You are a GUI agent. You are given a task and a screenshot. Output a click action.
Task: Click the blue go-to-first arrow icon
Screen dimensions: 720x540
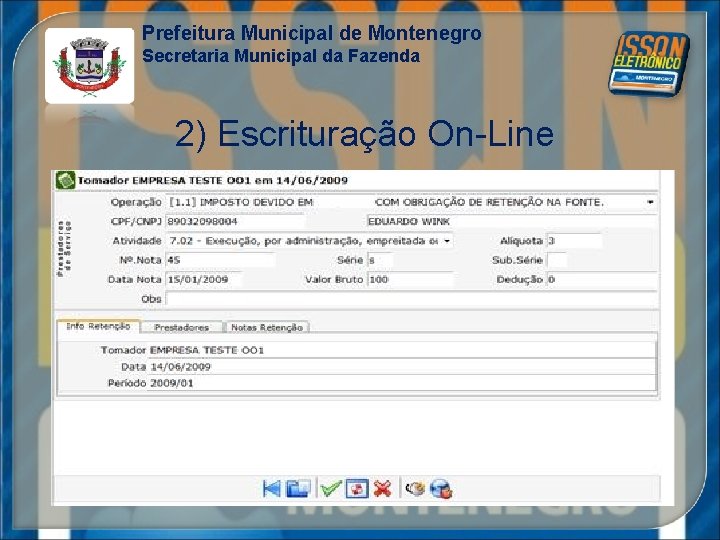tap(272, 488)
